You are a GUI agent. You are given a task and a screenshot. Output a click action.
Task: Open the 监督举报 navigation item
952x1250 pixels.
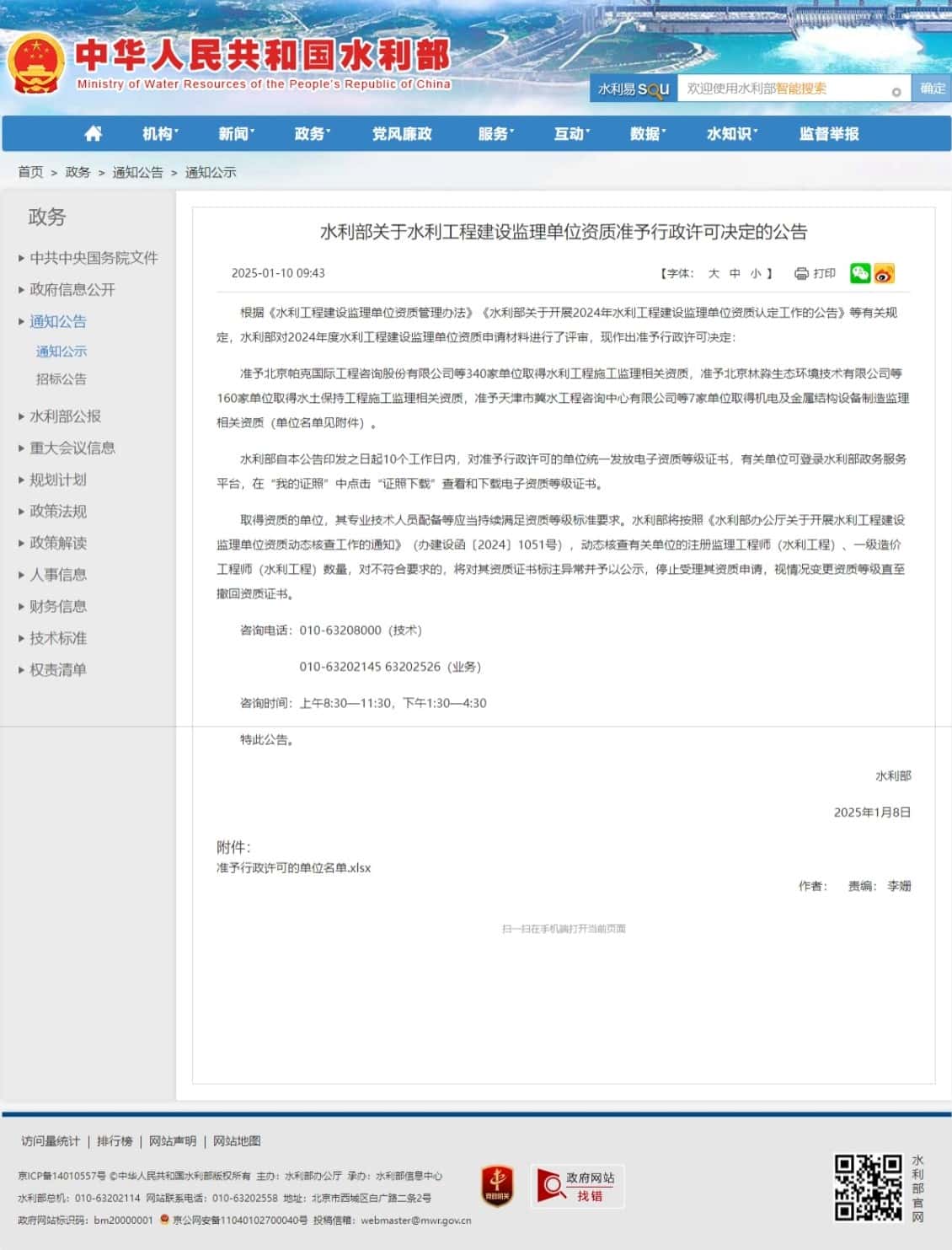[x=829, y=133]
